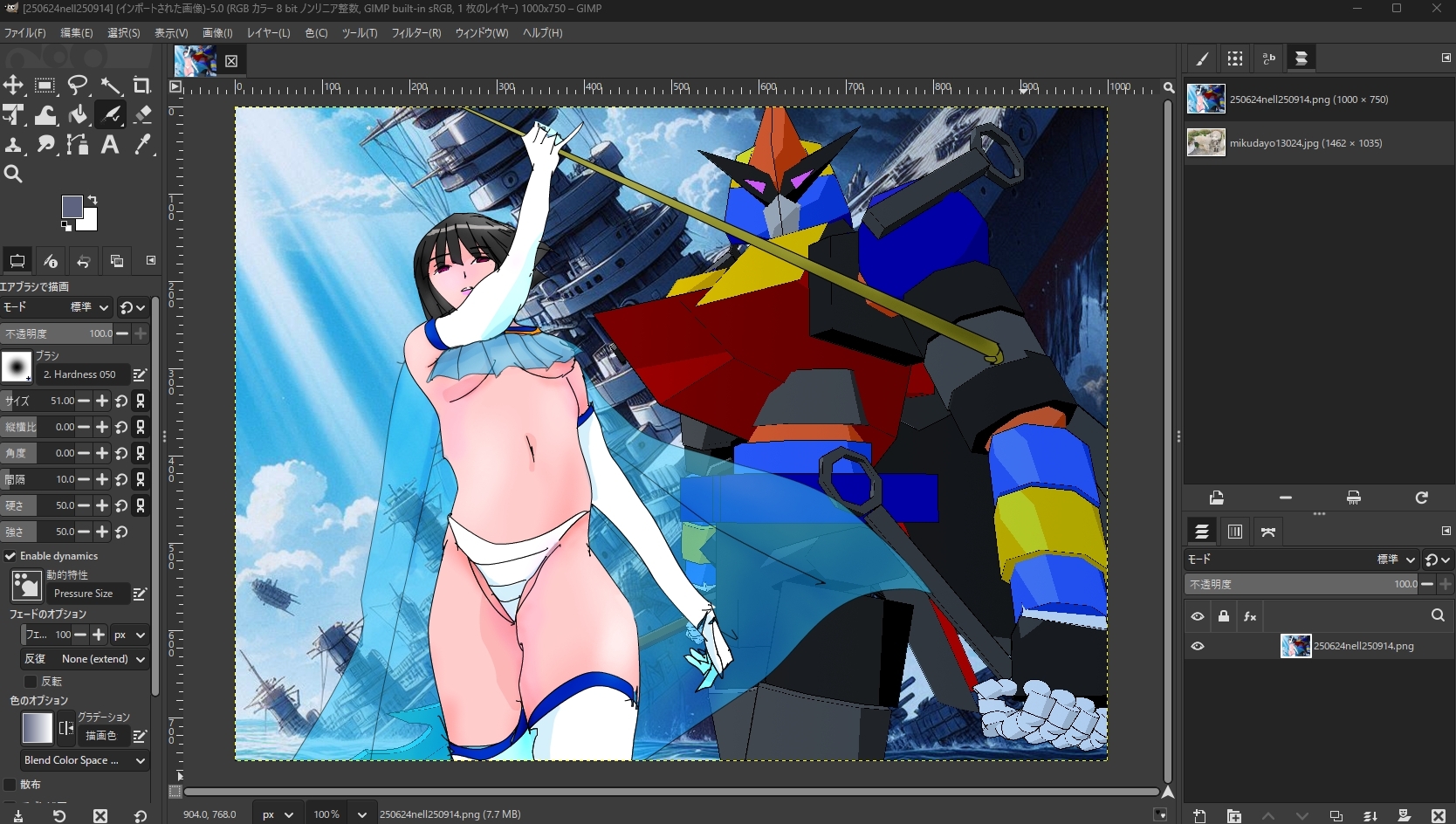Open the Blend Color Space dropdown
The height and width of the screenshot is (824, 1456).
click(x=84, y=760)
